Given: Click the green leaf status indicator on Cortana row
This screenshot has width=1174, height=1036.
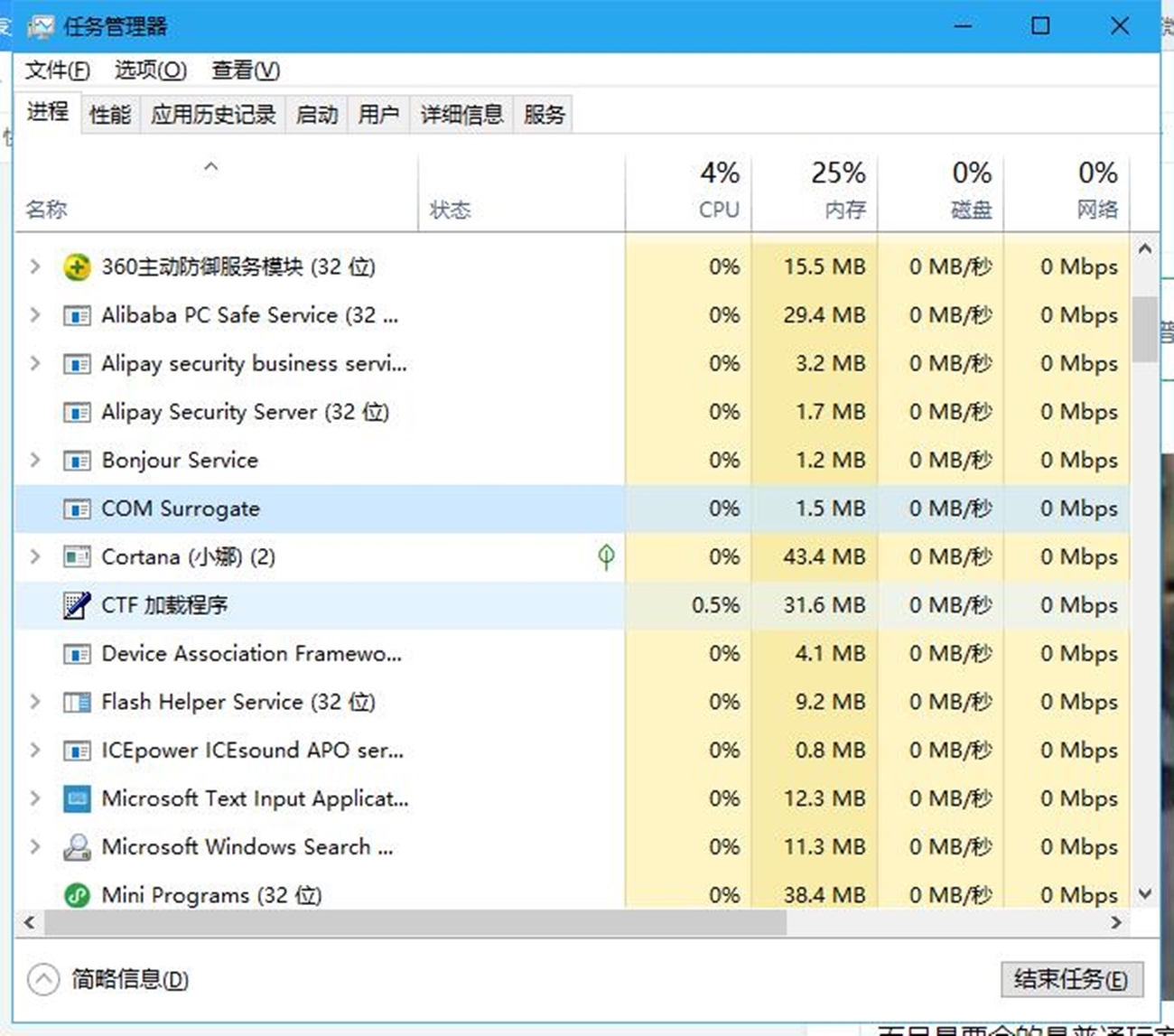Looking at the screenshot, I should tap(607, 557).
